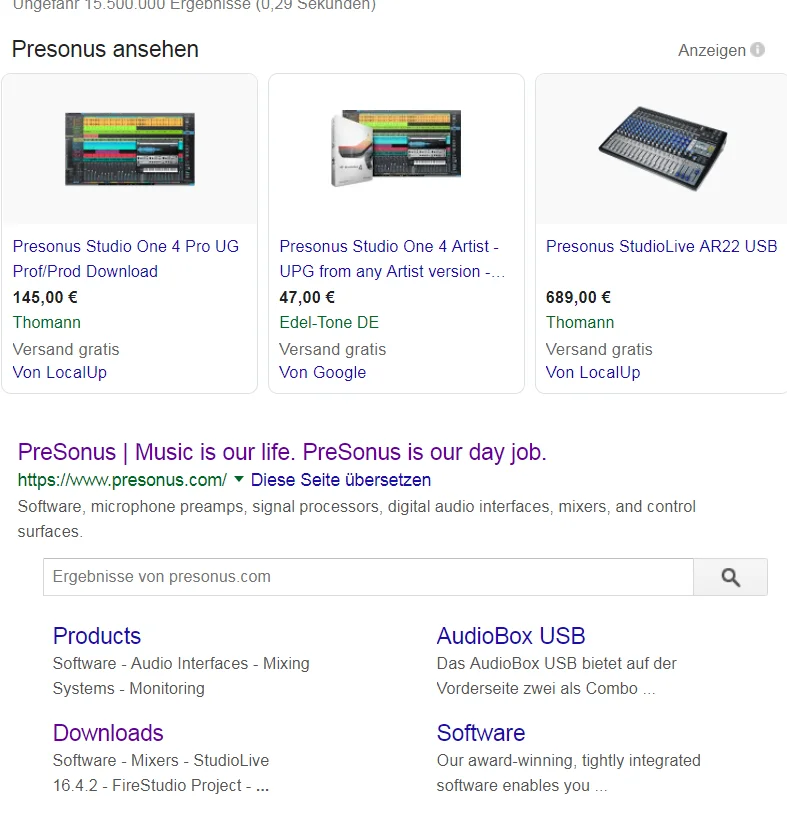The width and height of the screenshot is (787, 817).
Task: Click the Software - Audio Interfaces description text
Action: 181,676
